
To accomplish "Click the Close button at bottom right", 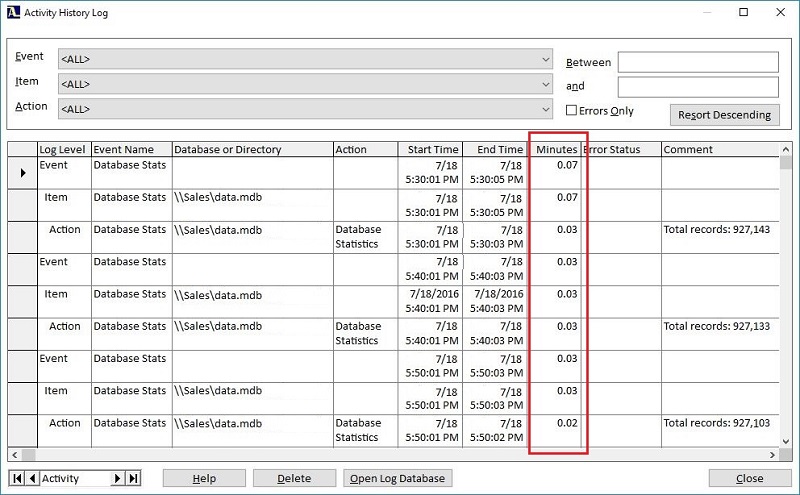I will (x=749, y=479).
